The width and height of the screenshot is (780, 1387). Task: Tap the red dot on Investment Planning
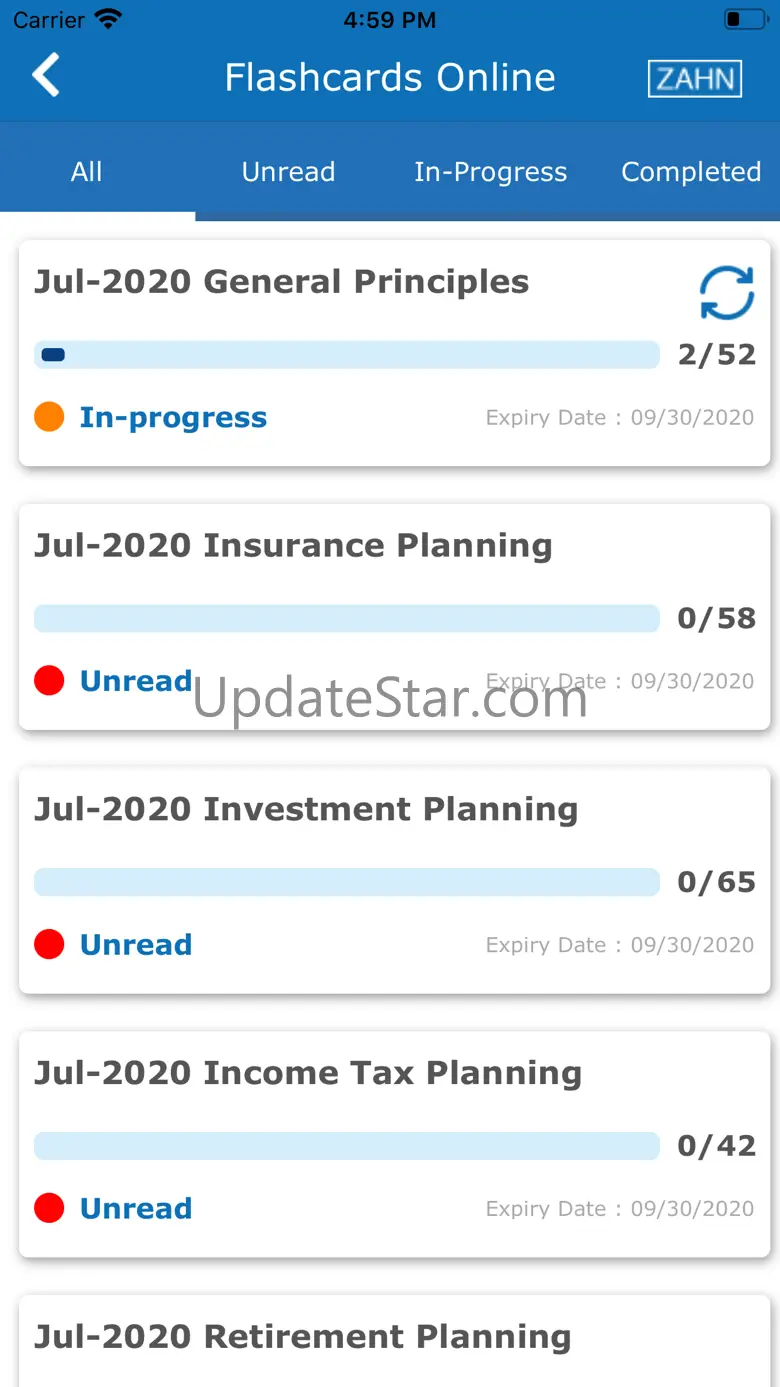[49, 944]
